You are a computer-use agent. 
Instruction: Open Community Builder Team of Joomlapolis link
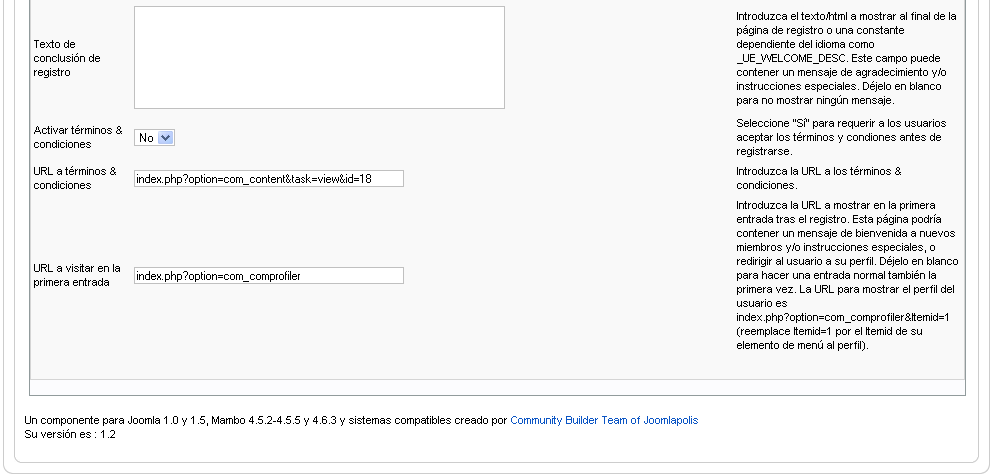click(x=604, y=420)
